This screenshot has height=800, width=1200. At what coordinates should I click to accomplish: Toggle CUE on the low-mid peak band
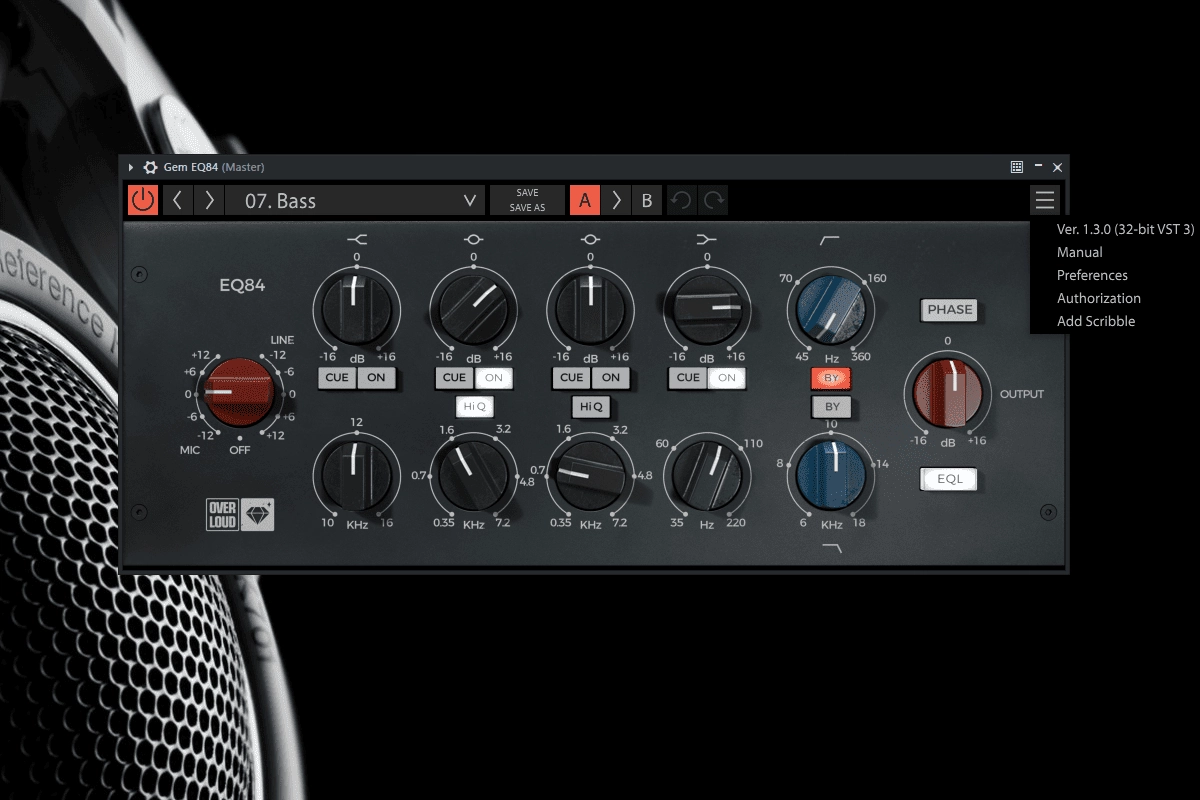(x=571, y=377)
